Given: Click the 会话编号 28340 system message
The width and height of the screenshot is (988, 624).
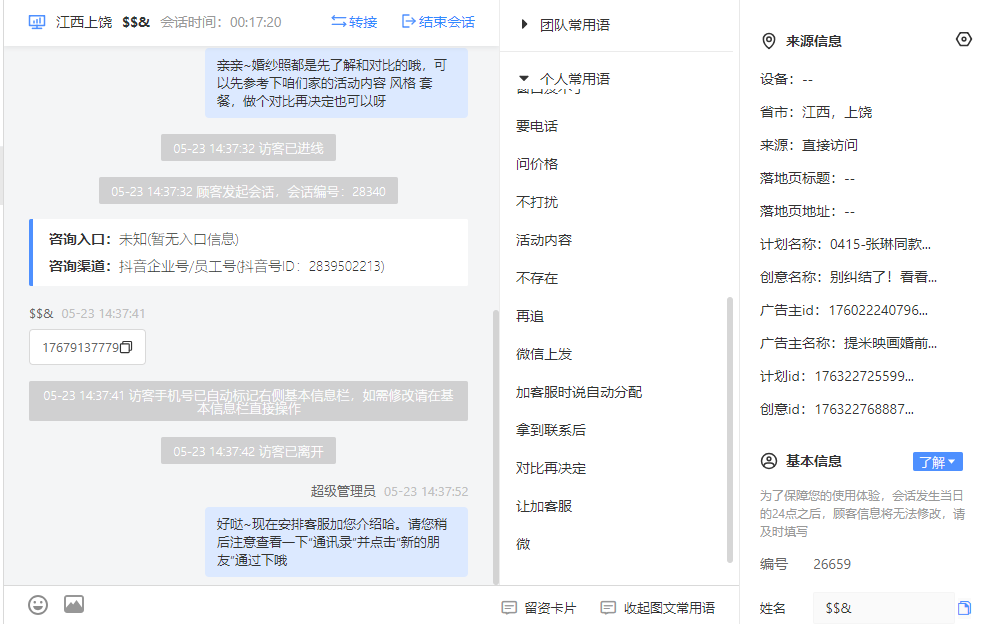Looking at the screenshot, I should pyautogui.click(x=248, y=191).
